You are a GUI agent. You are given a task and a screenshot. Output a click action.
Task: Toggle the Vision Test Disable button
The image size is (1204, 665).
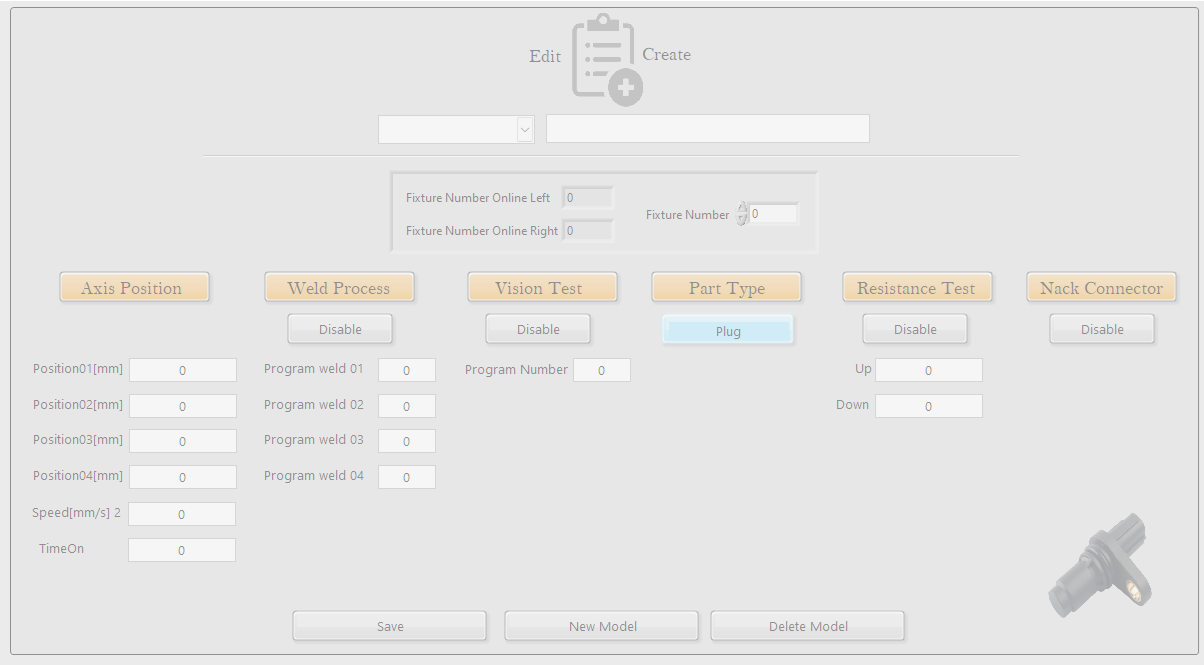pos(538,329)
